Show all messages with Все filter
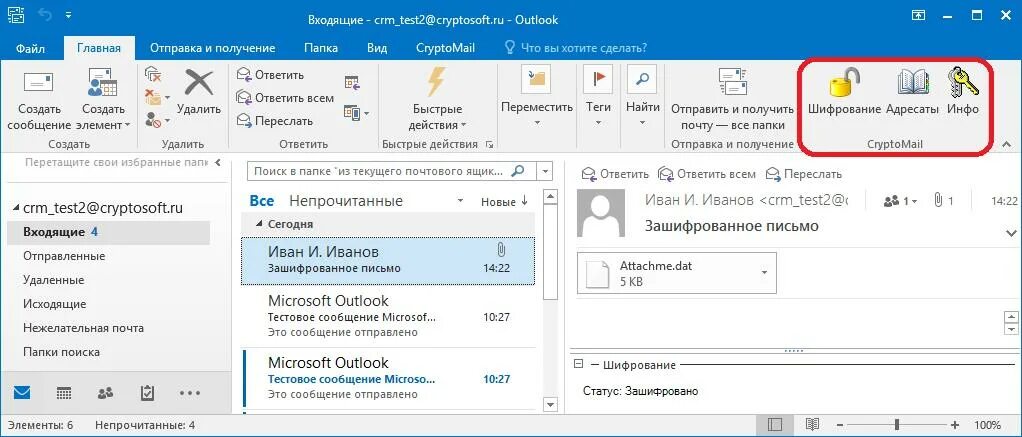This screenshot has width=1022, height=437. tap(262, 201)
